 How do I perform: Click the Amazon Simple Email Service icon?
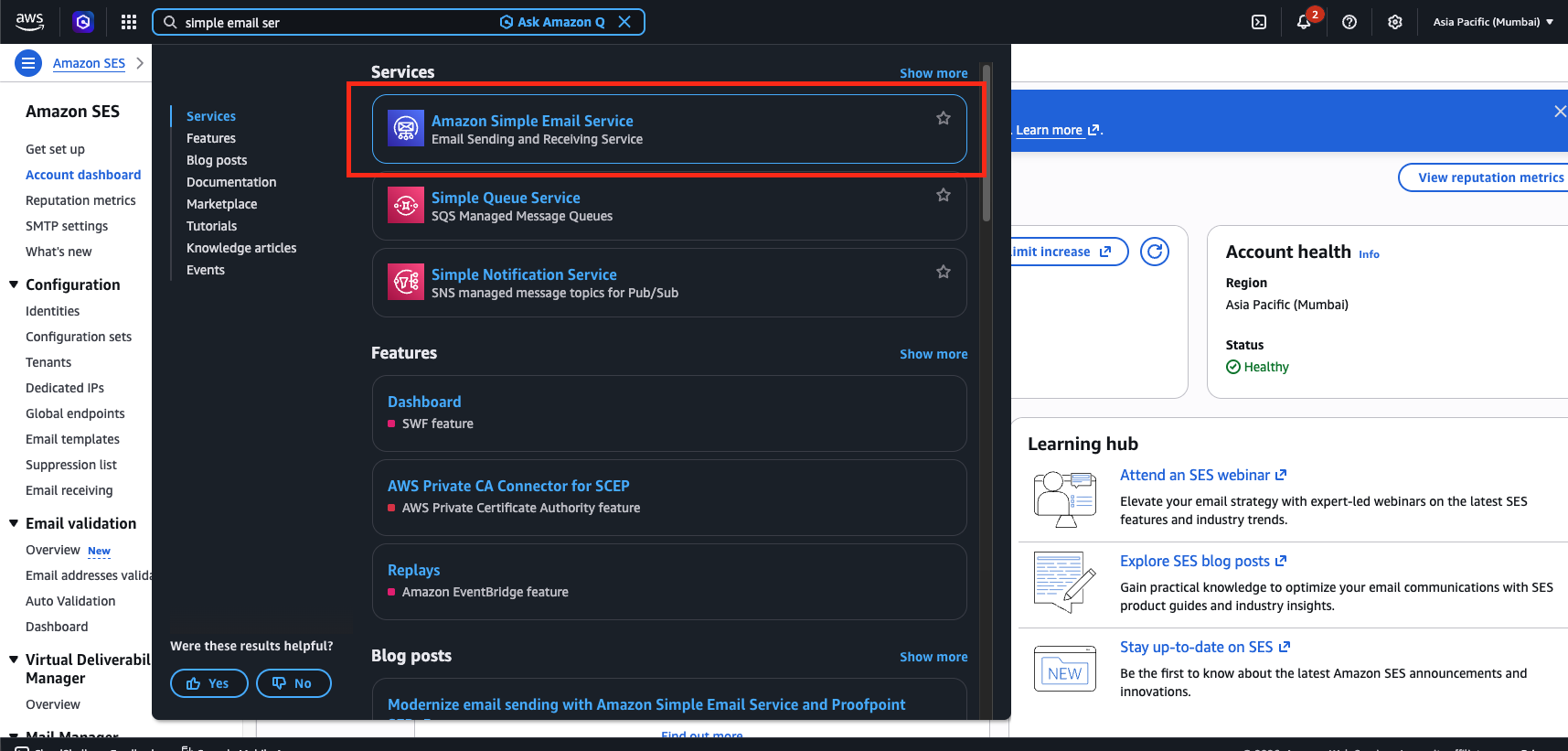click(x=406, y=129)
